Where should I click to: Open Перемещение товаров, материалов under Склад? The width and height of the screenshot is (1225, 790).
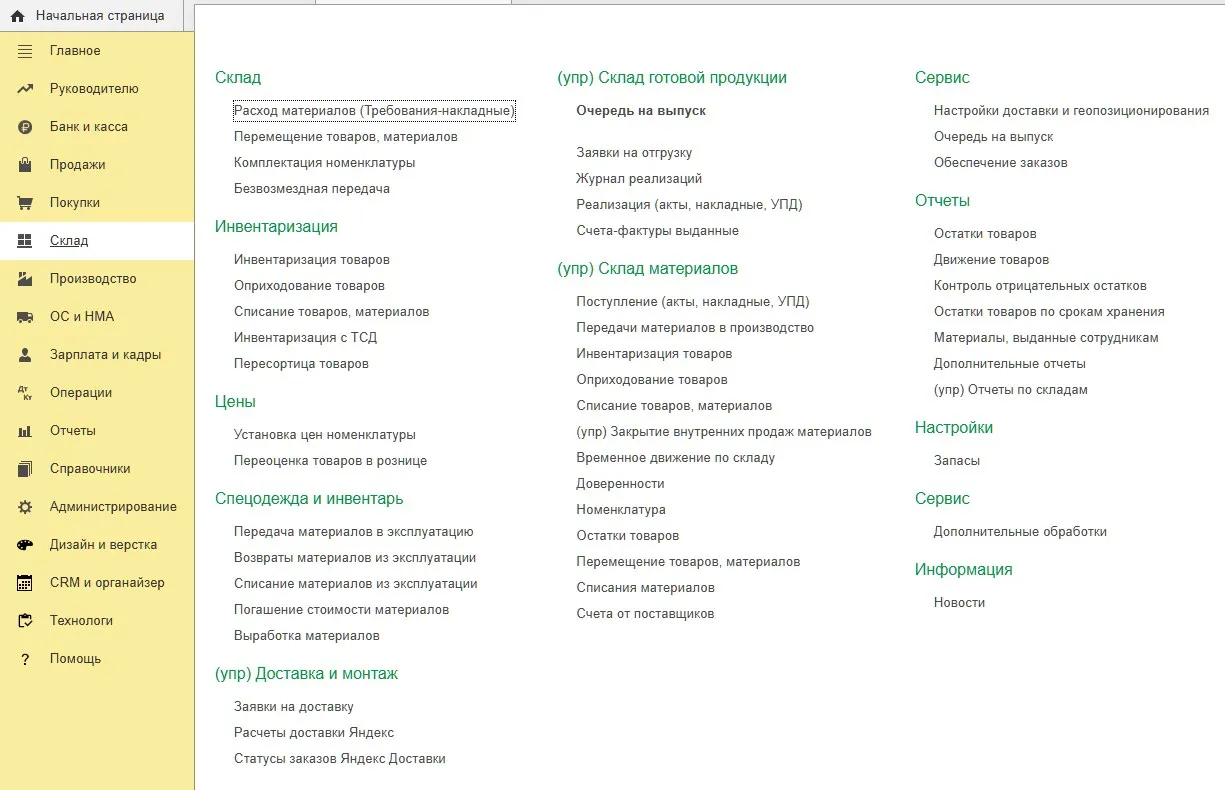point(346,137)
